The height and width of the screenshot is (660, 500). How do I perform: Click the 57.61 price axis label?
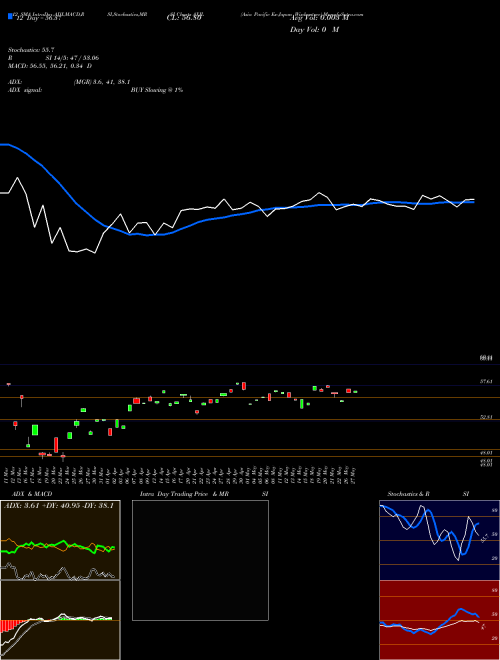click(x=486, y=381)
